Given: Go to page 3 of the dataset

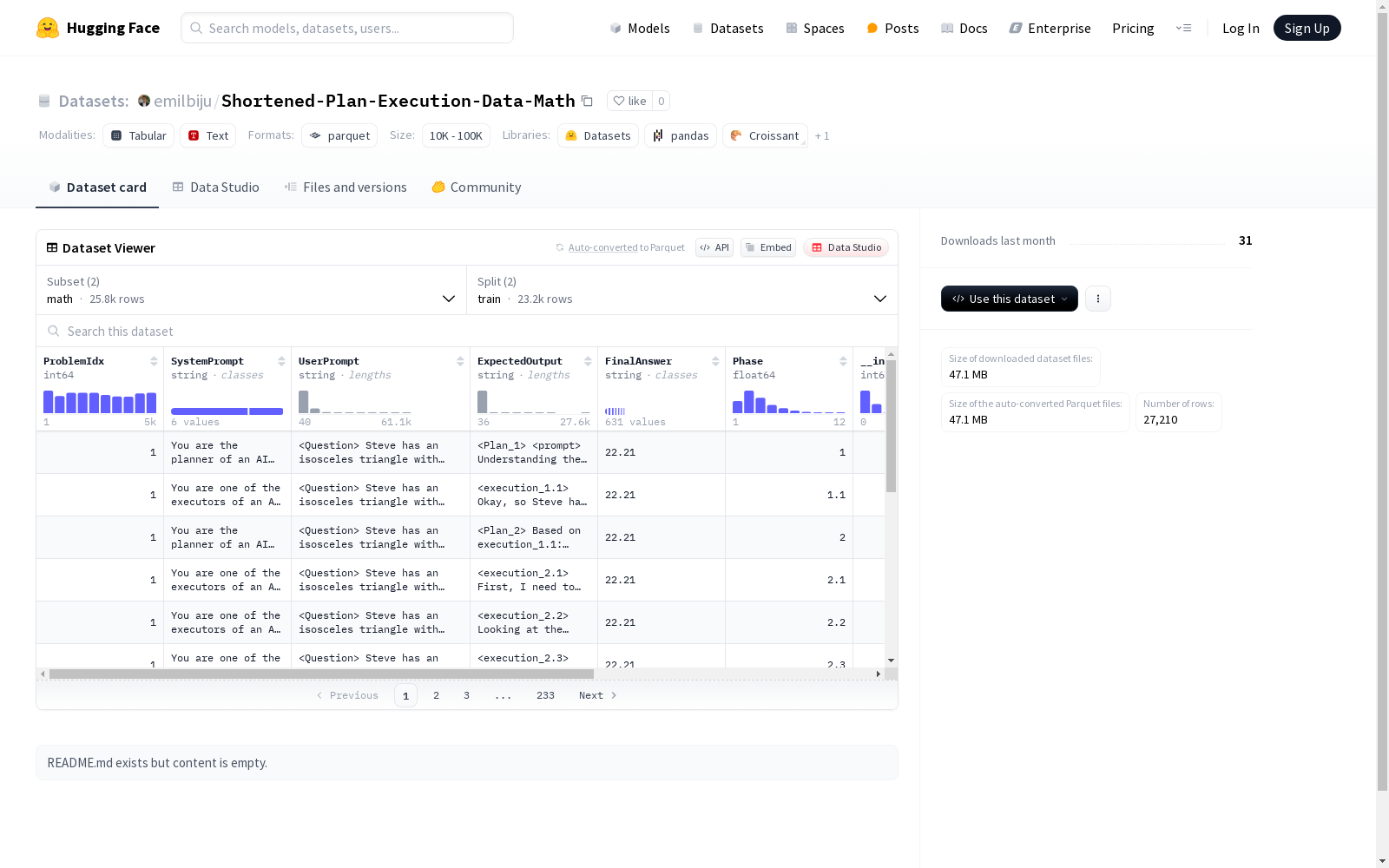Looking at the screenshot, I should point(466,695).
